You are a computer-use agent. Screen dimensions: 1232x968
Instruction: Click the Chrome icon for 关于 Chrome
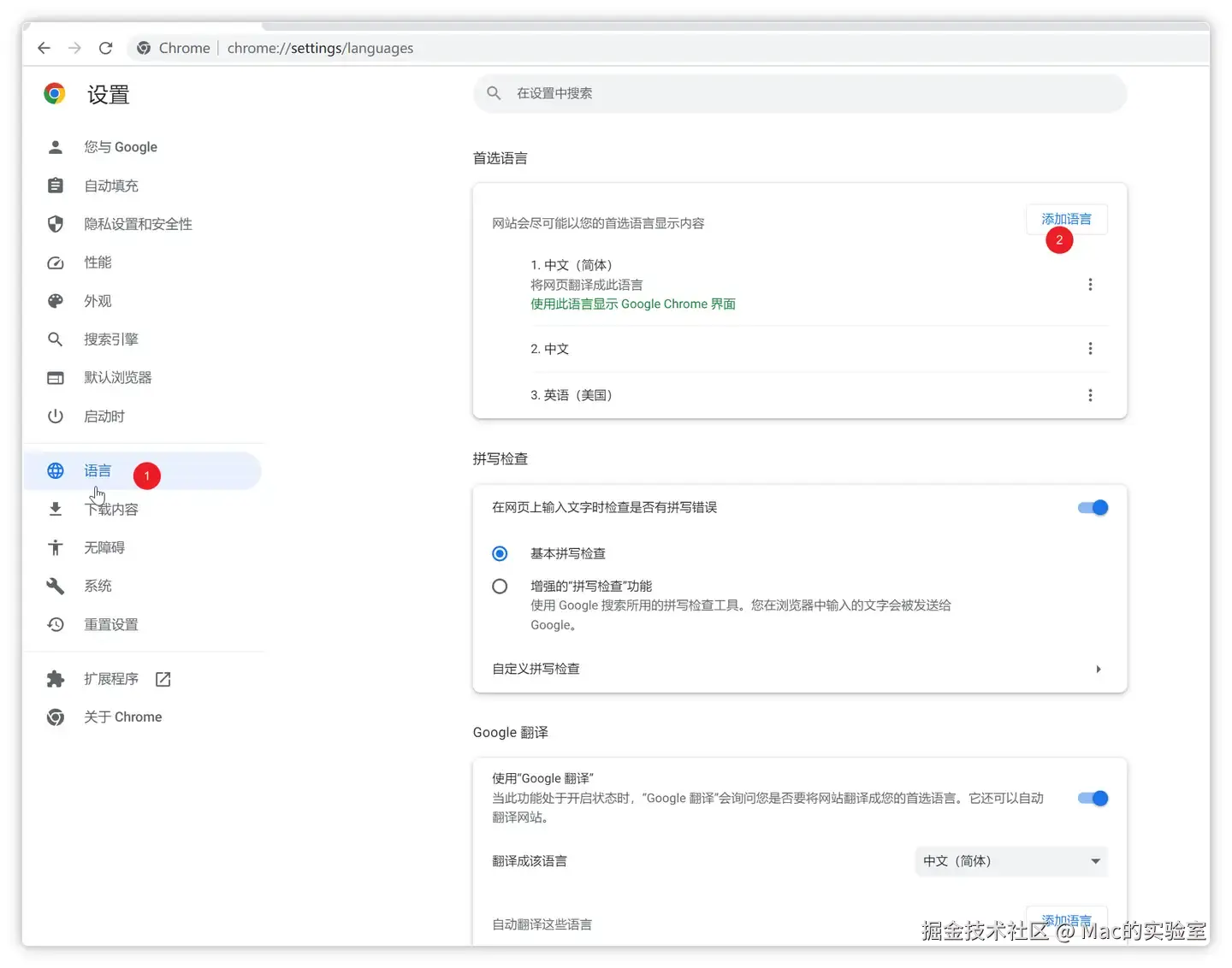pos(56,717)
